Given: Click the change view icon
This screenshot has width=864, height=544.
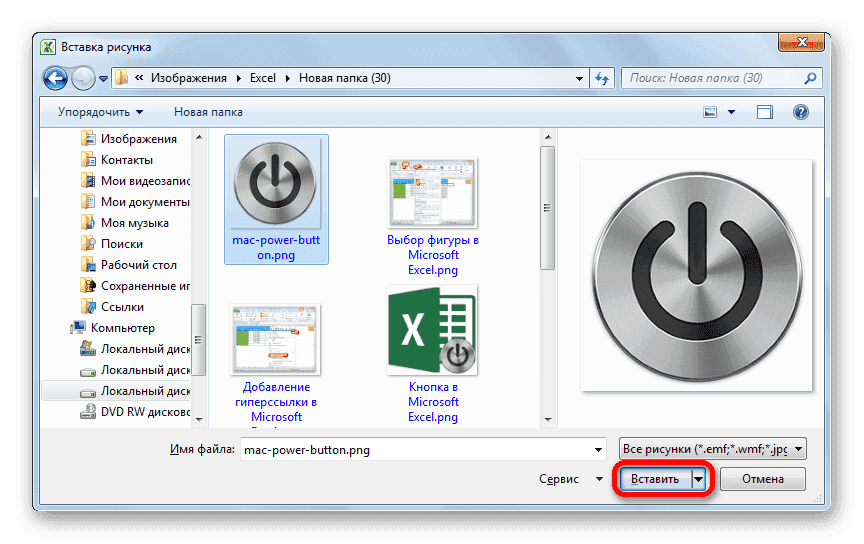Looking at the screenshot, I should coord(710,112).
